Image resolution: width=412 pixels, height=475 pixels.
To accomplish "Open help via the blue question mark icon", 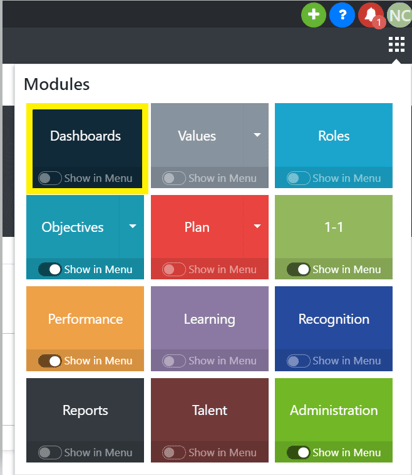I will 342,15.
